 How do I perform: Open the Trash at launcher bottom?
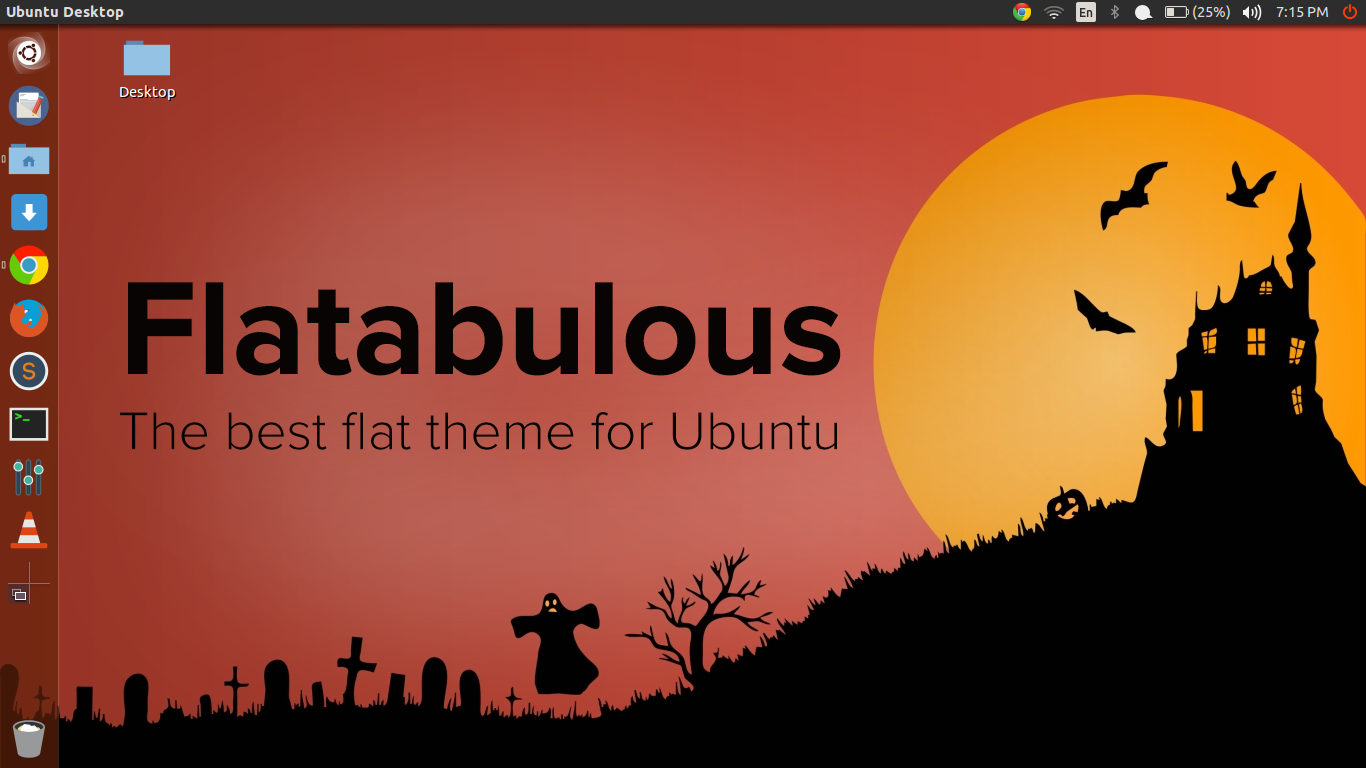[29, 738]
